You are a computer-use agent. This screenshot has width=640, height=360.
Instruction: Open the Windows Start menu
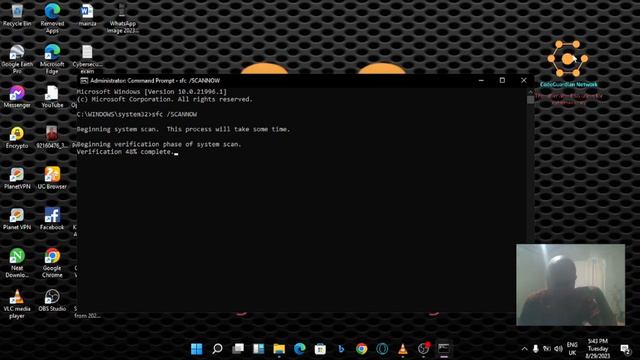pos(197,349)
